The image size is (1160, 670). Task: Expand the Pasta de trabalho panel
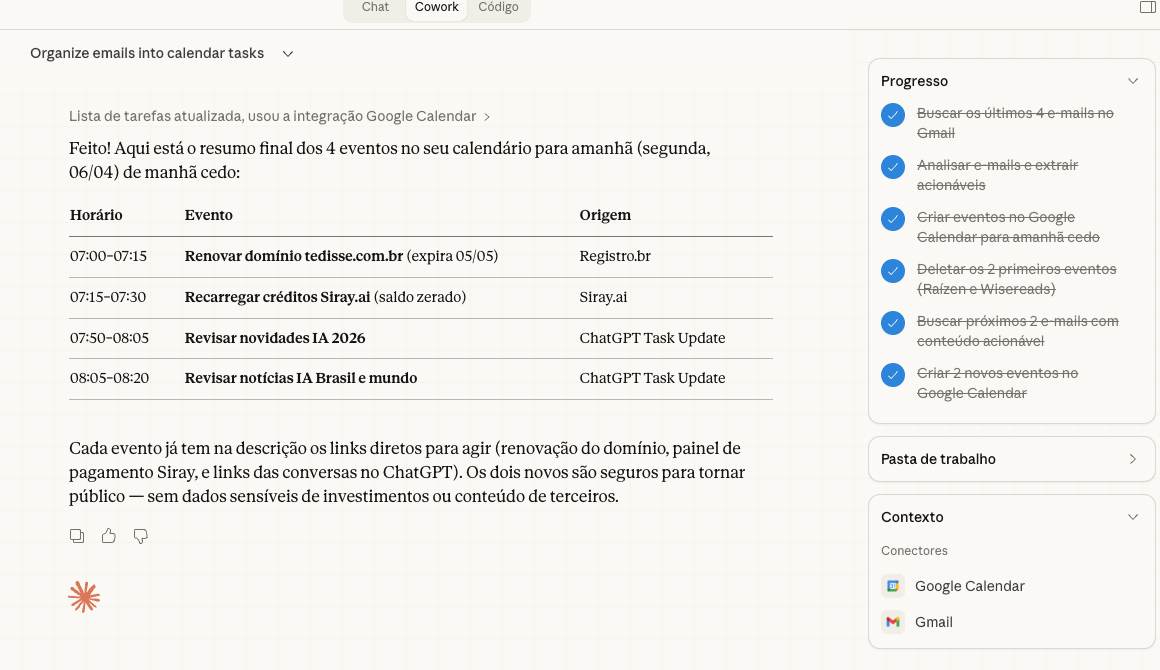coord(1133,459)
